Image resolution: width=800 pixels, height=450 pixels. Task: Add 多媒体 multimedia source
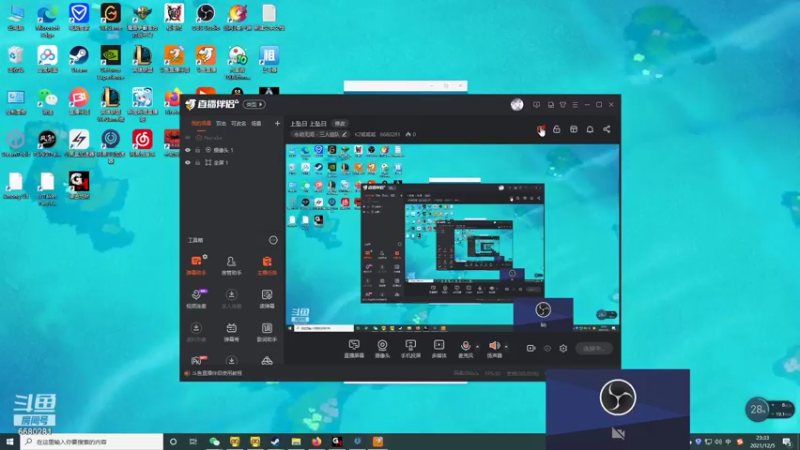point(439,349)
